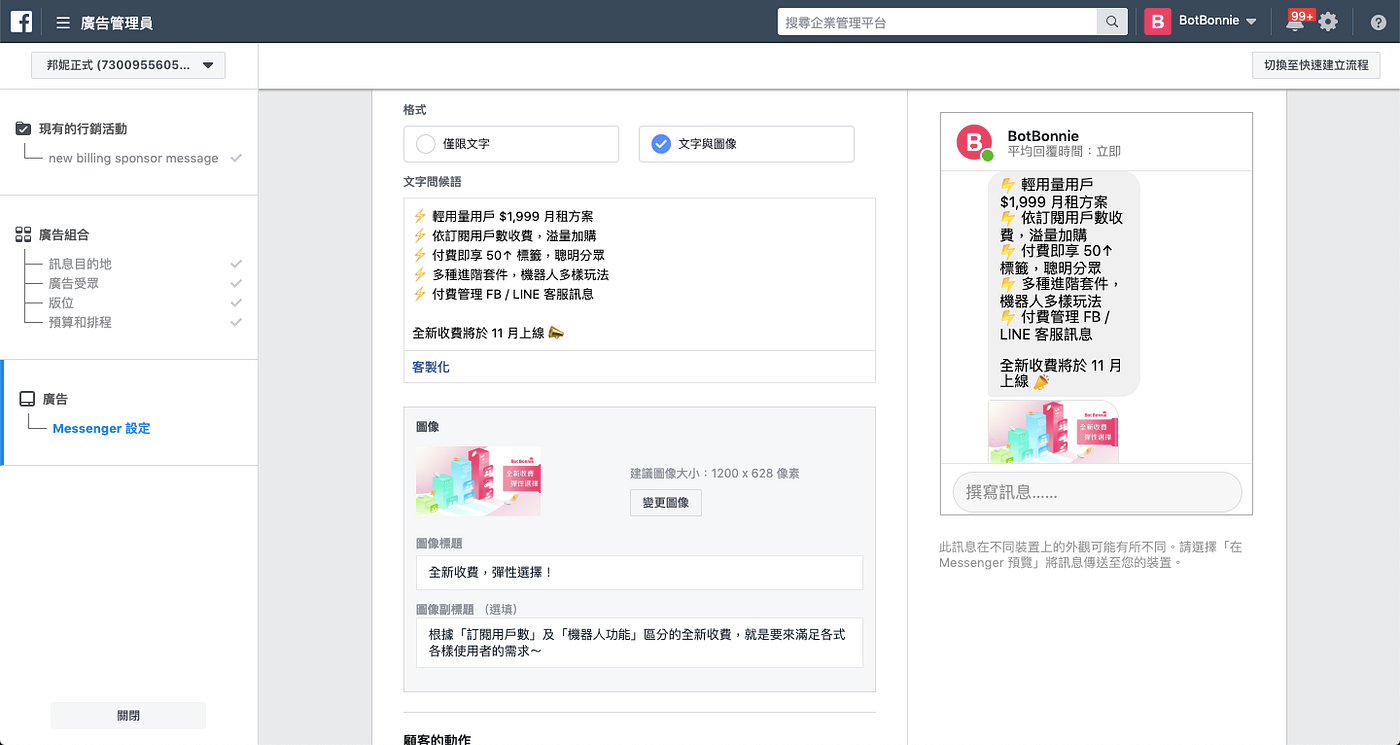Open 廣告管理員 title menu
The image size is (1400, 745).
[x=117, y=22]
